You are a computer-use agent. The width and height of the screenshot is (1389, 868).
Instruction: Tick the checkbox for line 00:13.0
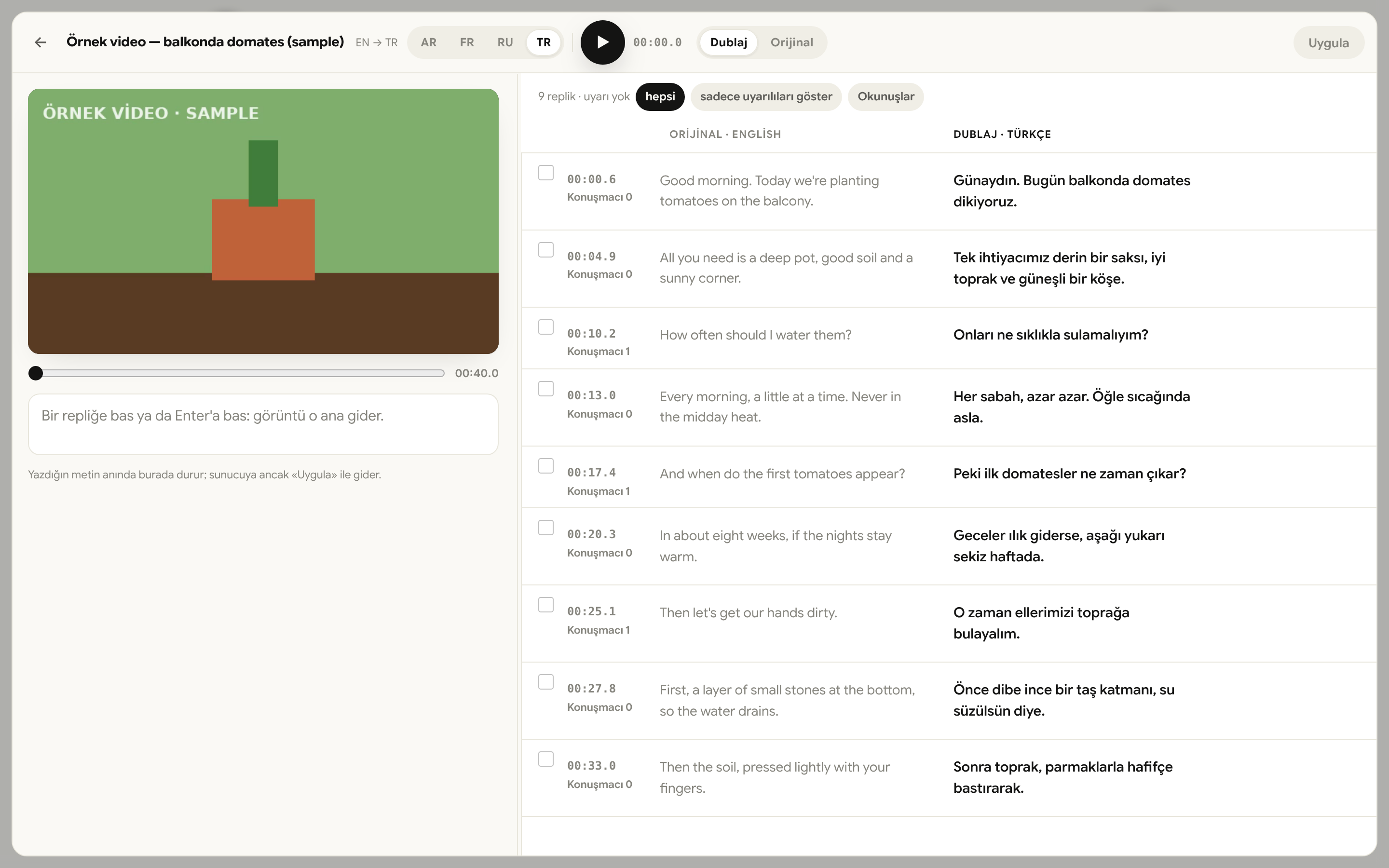click(546, 389)
